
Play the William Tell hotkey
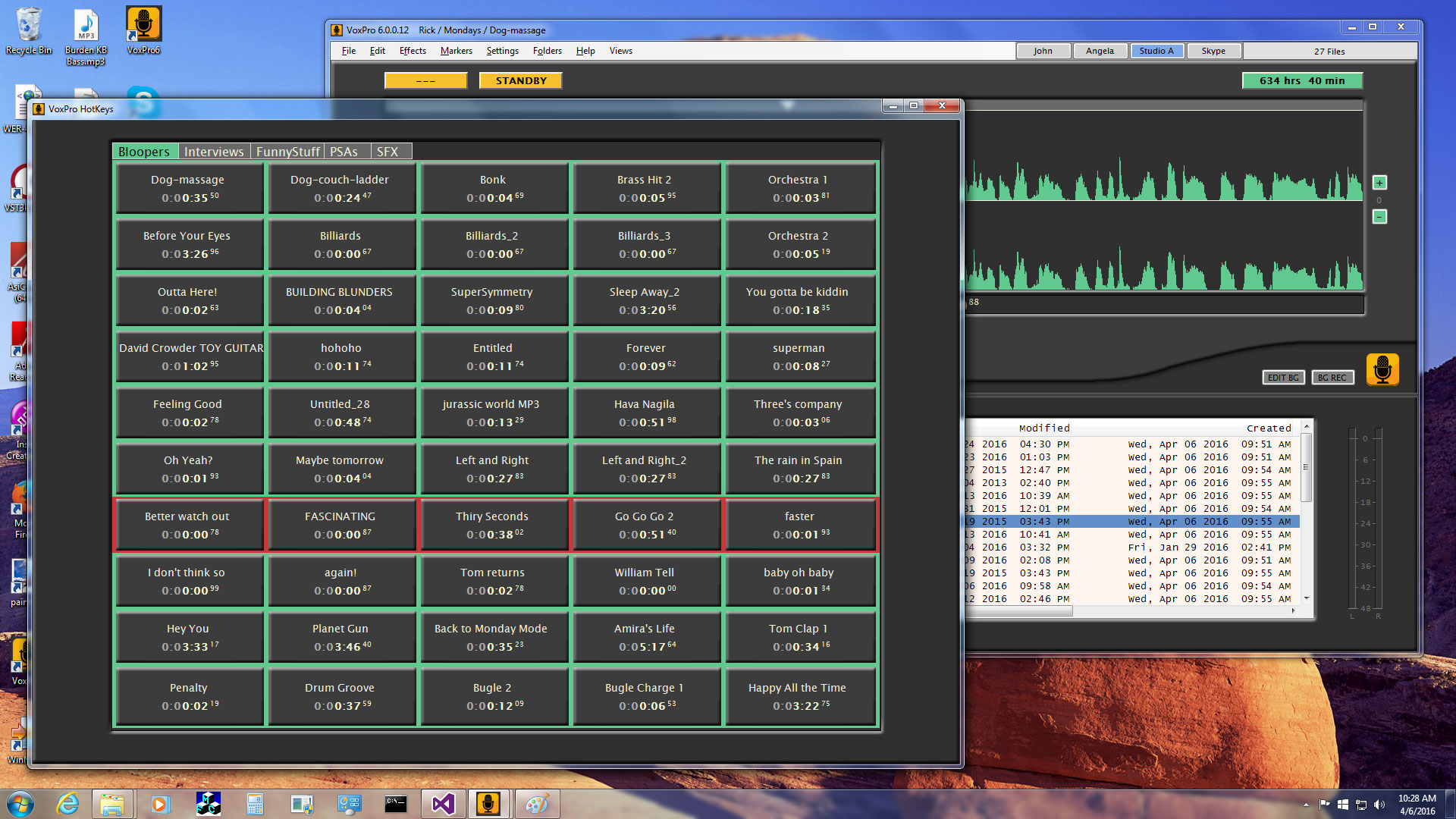click(644, 581)
